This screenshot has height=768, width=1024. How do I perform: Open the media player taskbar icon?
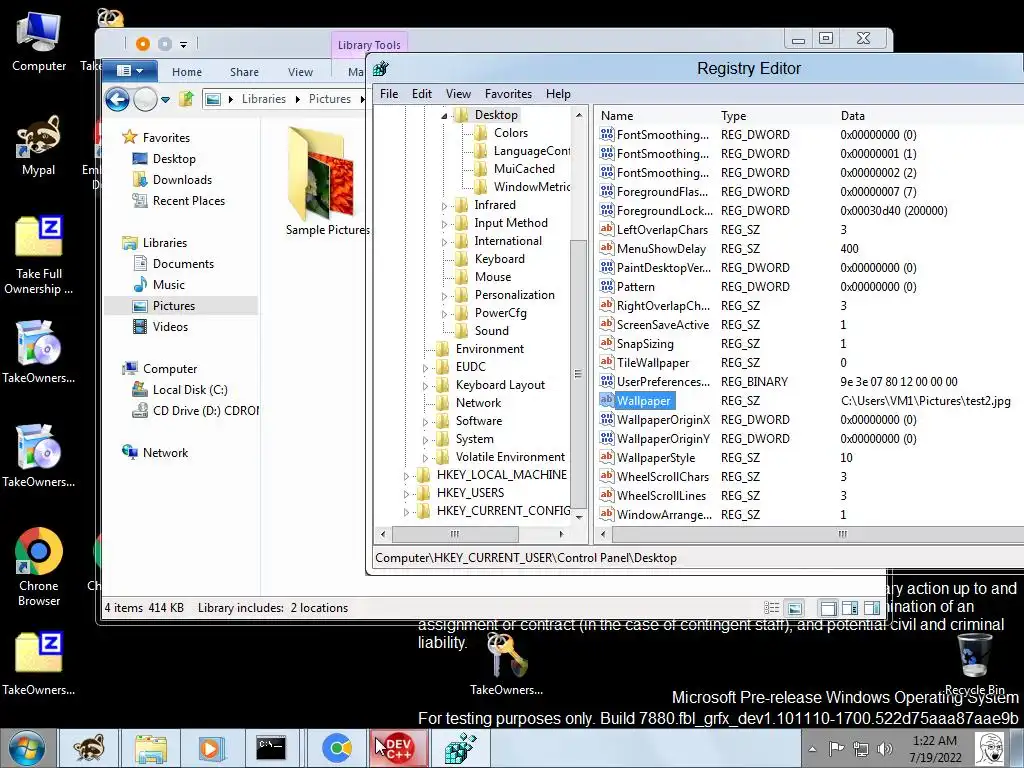[x=211, y=748]
